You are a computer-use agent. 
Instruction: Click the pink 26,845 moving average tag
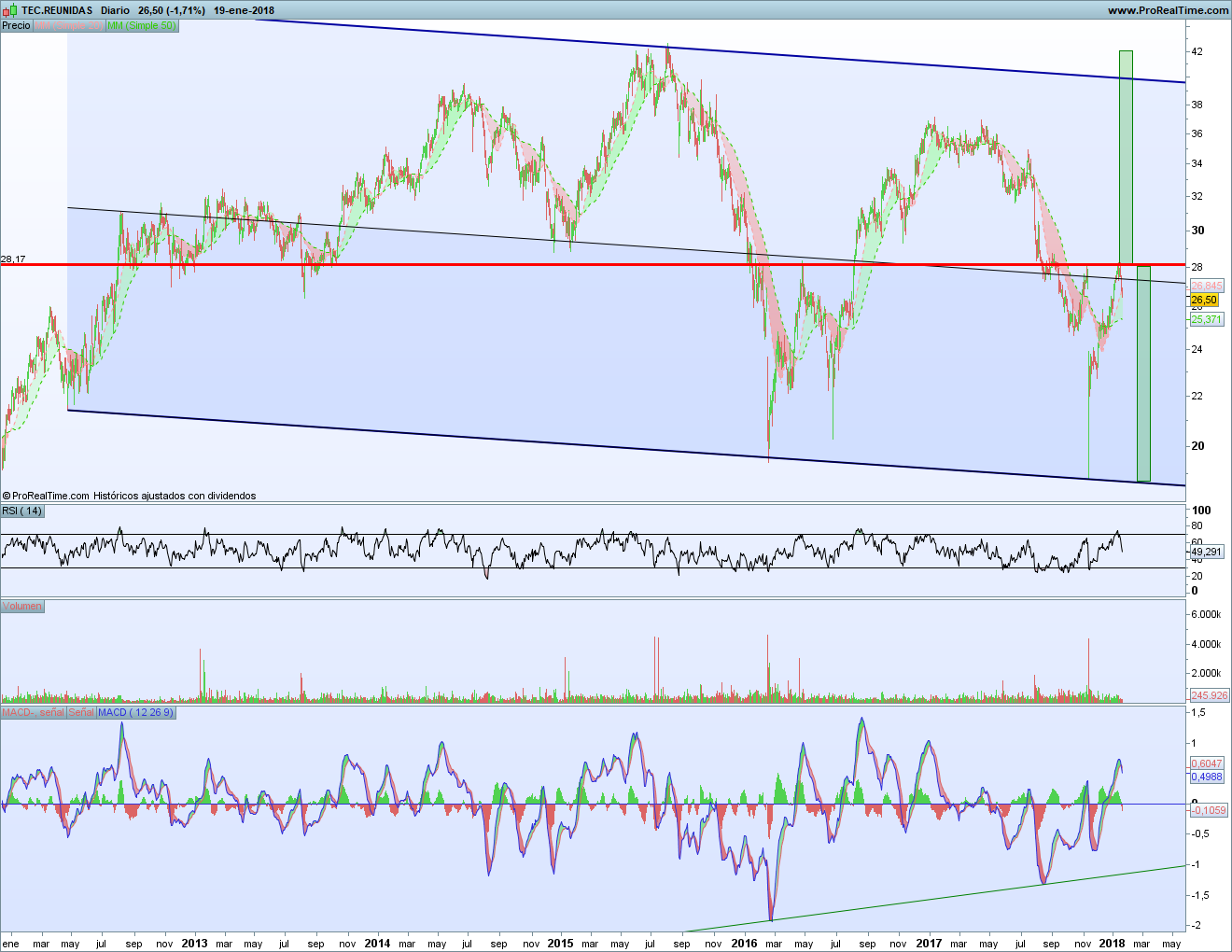click(x=1207, y=287)
